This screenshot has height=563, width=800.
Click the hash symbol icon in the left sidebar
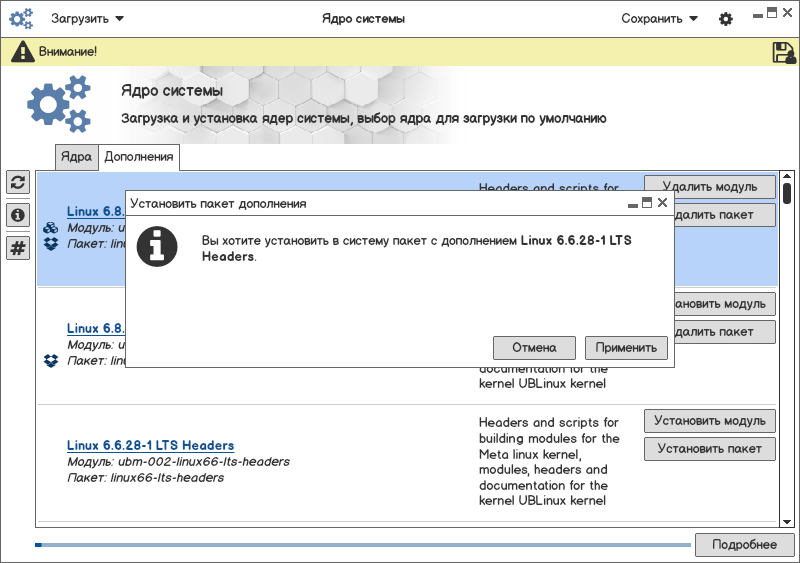(18, 248)
